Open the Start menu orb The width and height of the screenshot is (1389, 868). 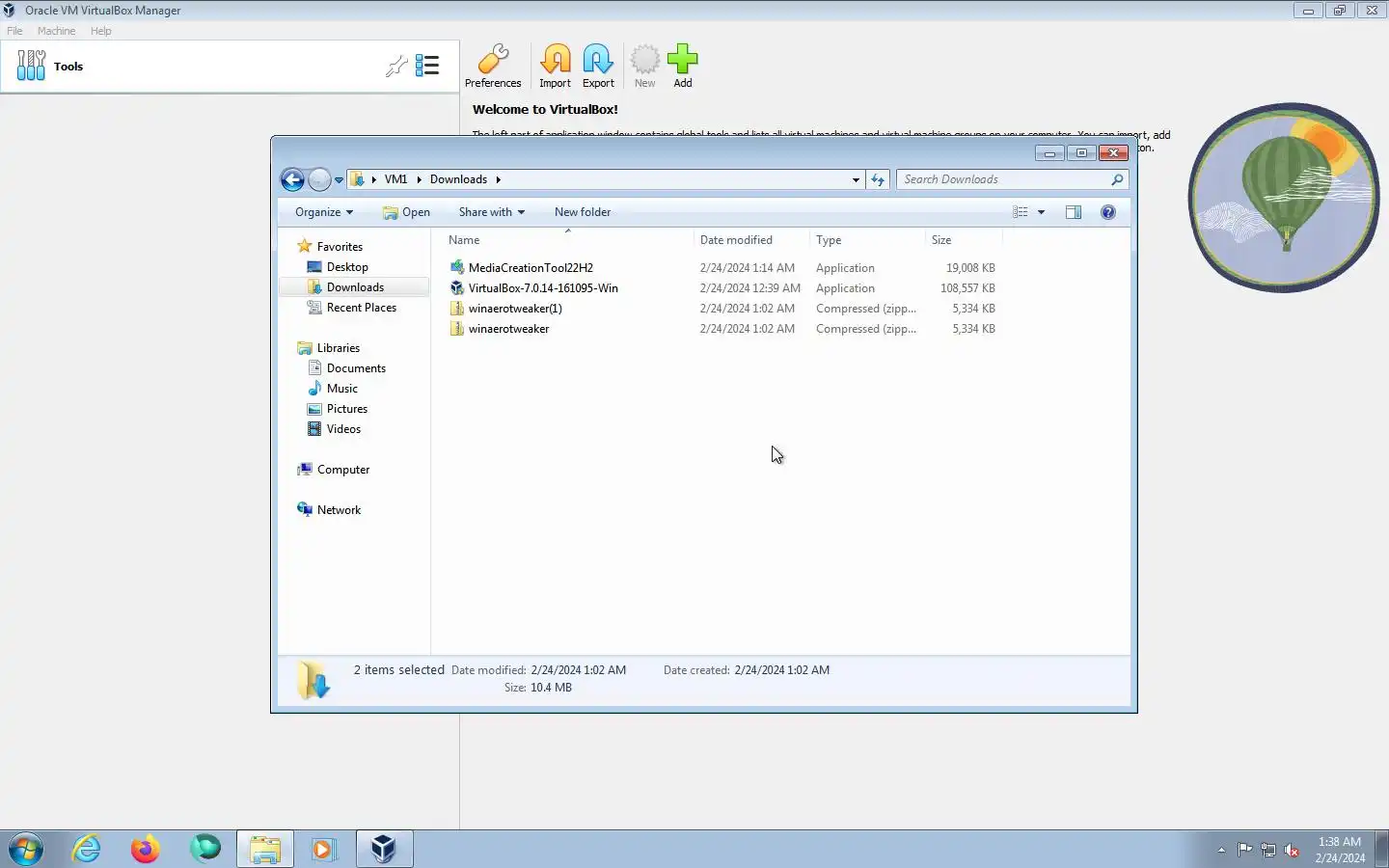pos(26,849)
